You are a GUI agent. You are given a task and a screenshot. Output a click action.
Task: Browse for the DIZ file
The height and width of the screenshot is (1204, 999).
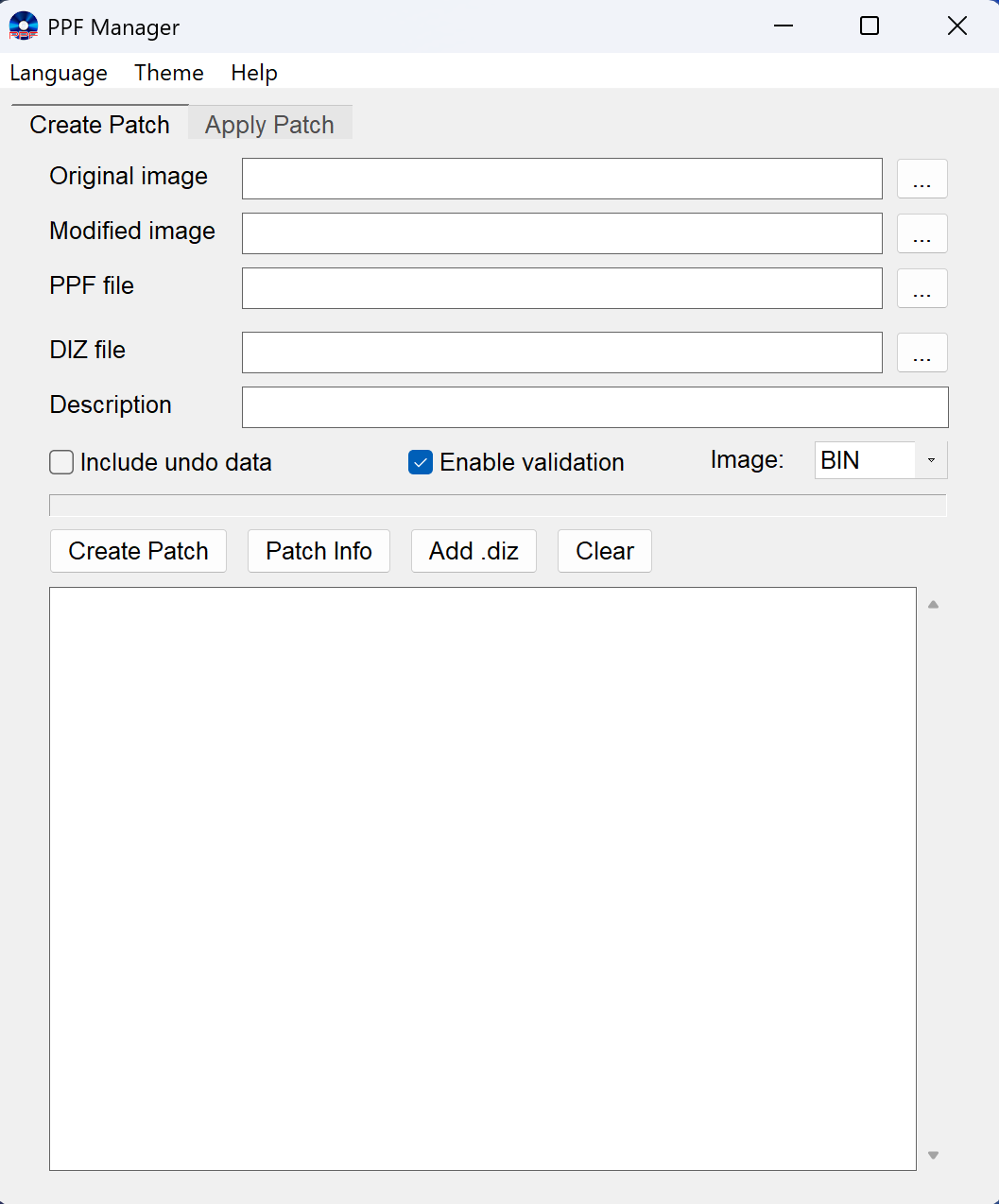click(921, 353)
